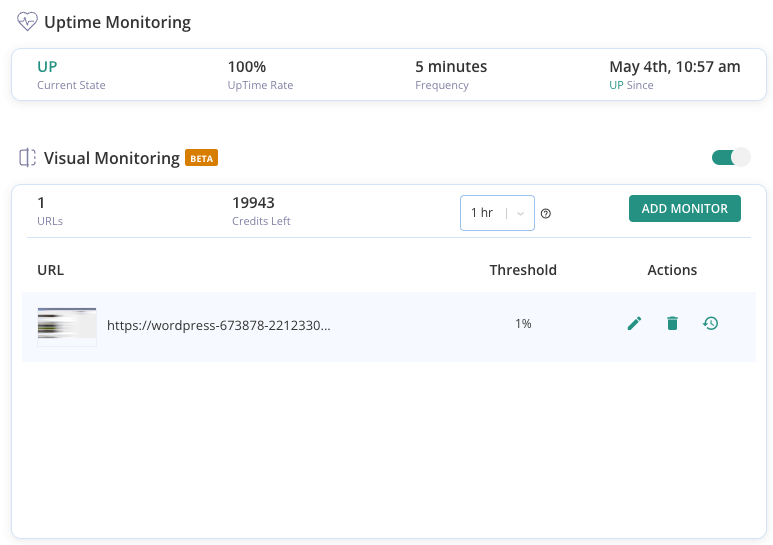Select the URLs count label
This screenshot has width=773, height=545.
[50, 221]
